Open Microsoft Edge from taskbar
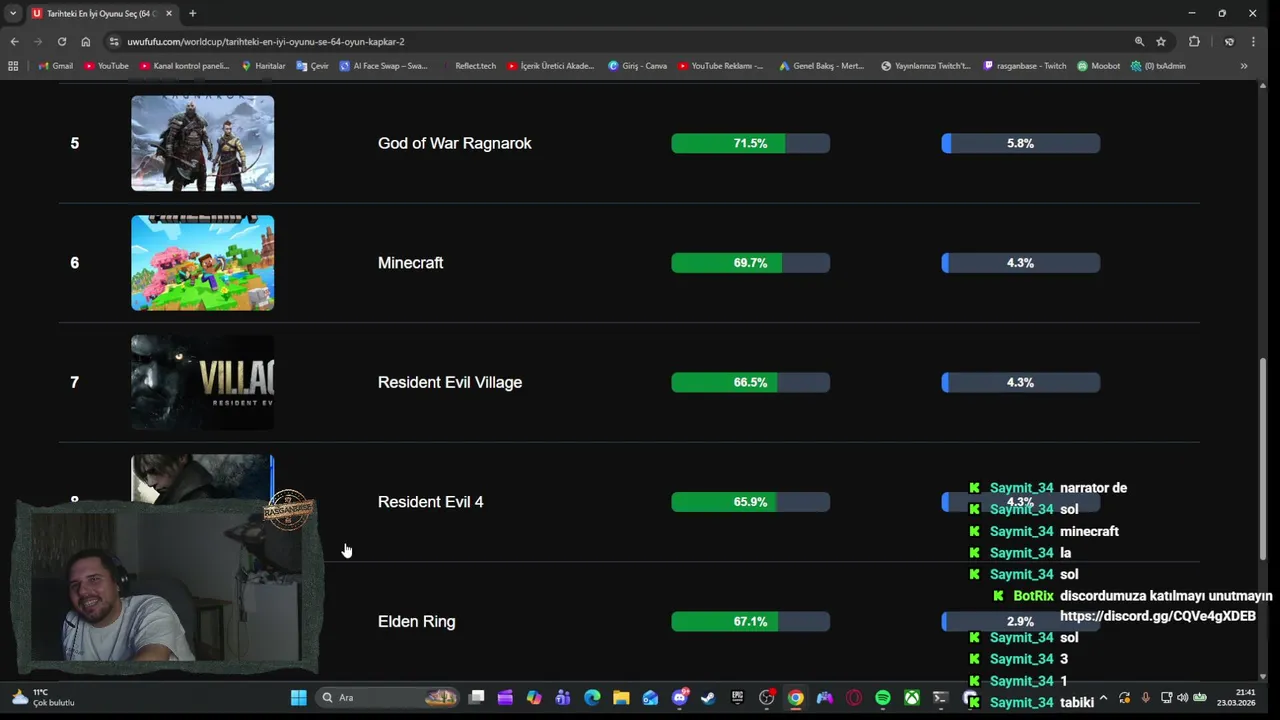 (592, 697)
